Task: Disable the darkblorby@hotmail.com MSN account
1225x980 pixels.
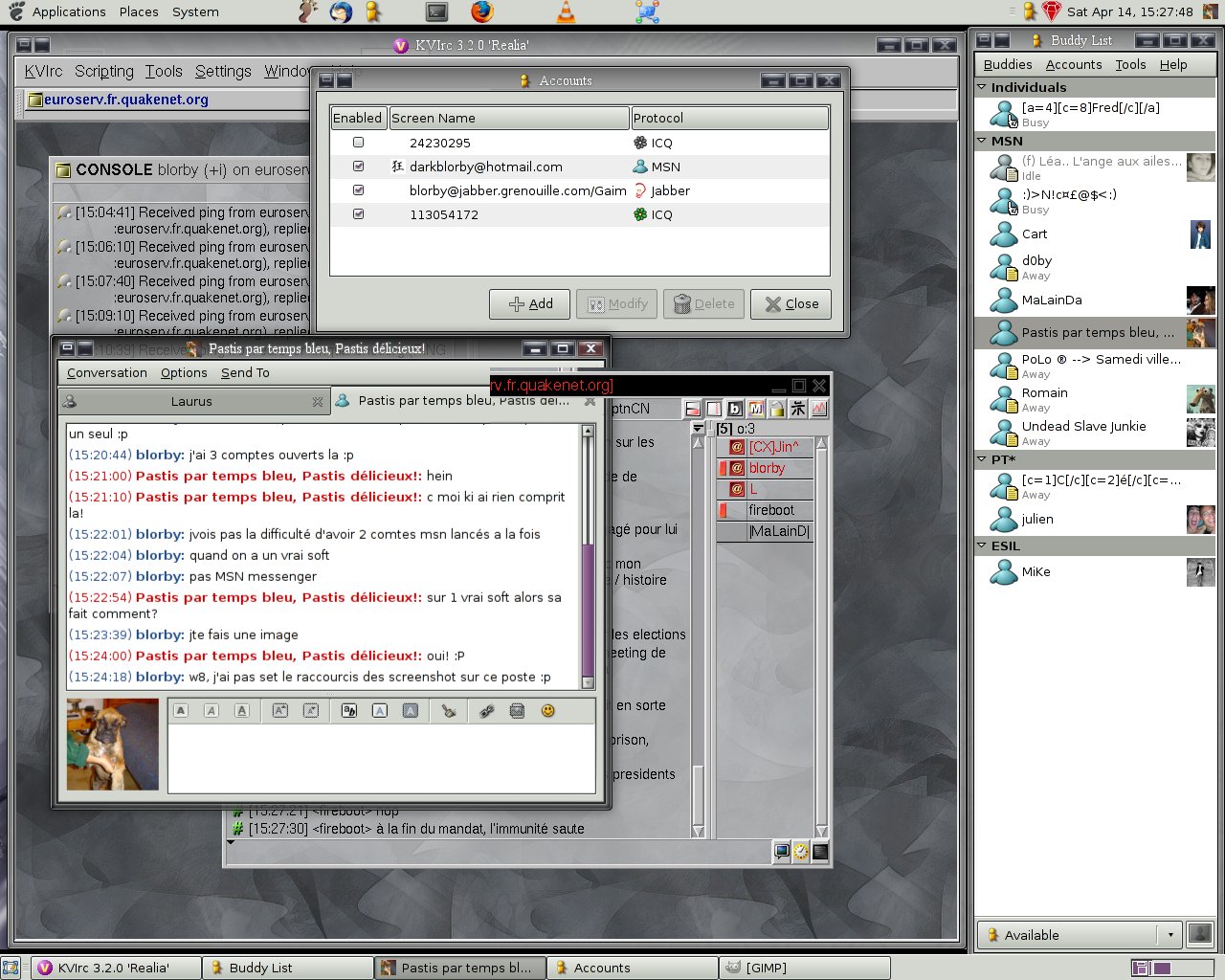Action: pyautogui.click(x=359, y=167)
